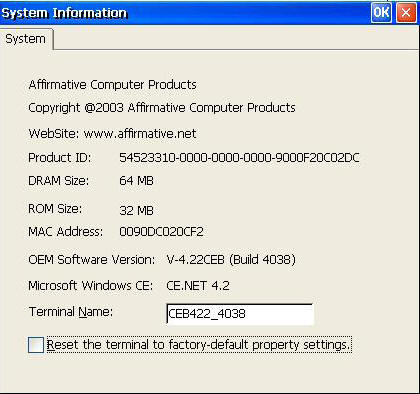Click the Copyright @2003 line

pyautogui.click(x=162, y=108)
